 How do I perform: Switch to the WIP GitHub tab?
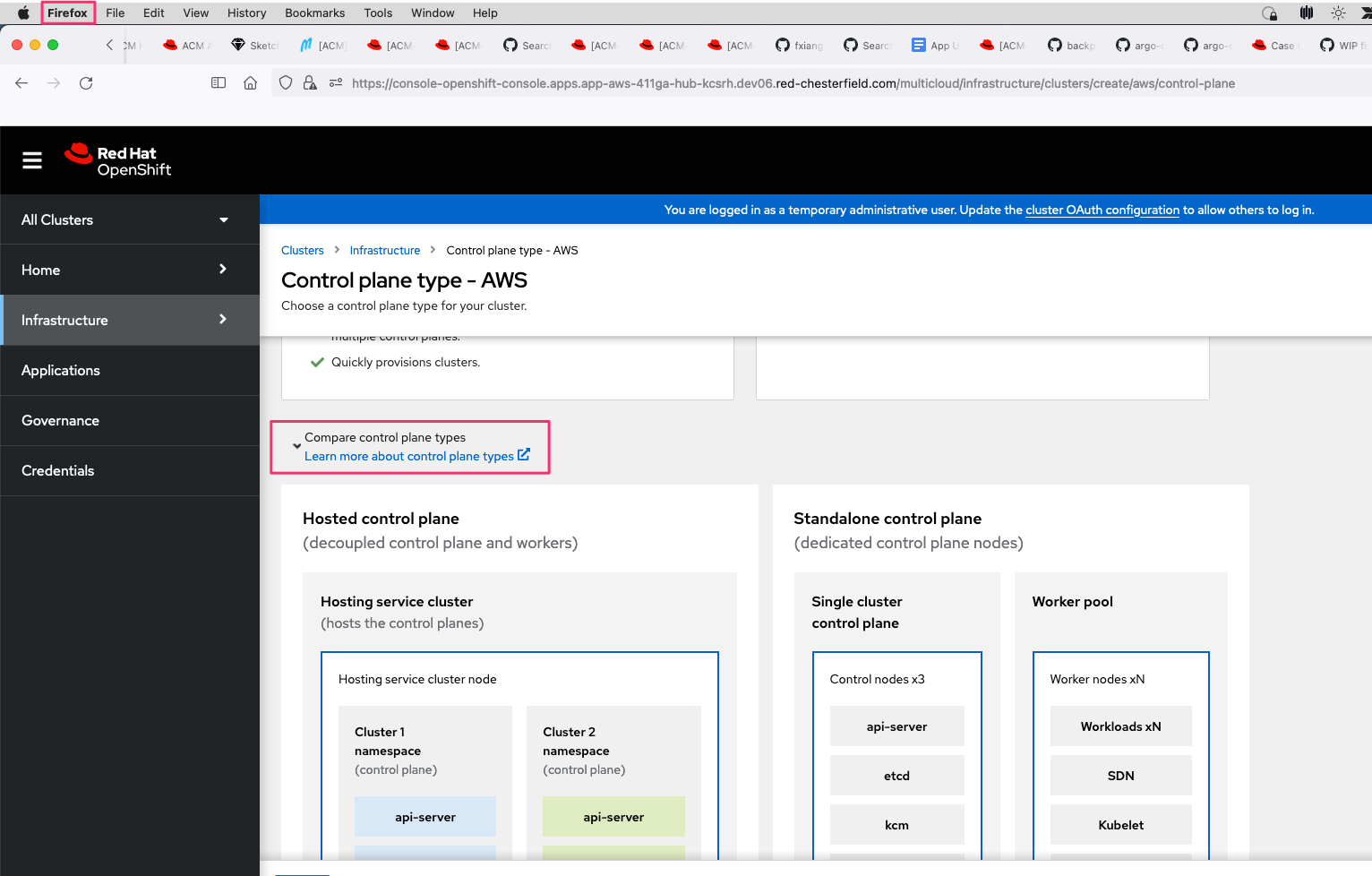click(1343, 45)
